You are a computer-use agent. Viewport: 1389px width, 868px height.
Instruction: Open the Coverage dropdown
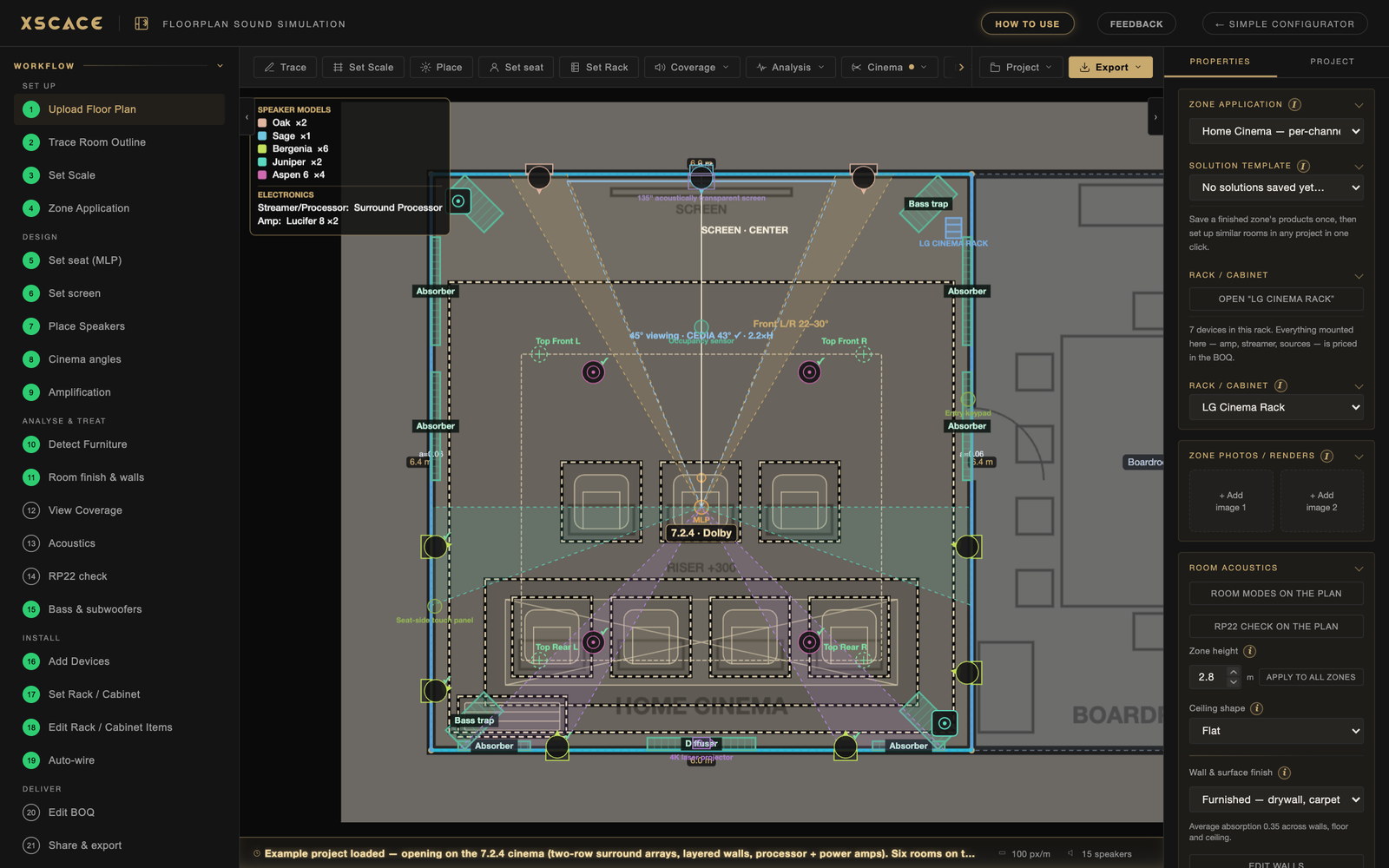[692, 67]
